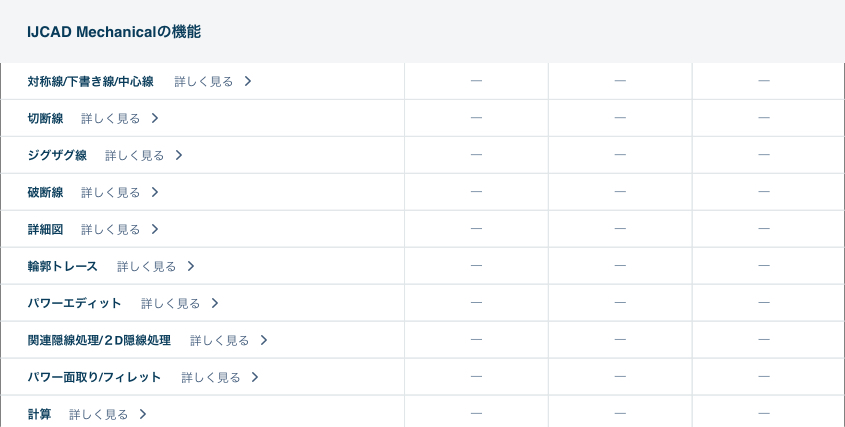
Task: Click the chevron arrow in the パワーエディット row
Action: point(215,303)
